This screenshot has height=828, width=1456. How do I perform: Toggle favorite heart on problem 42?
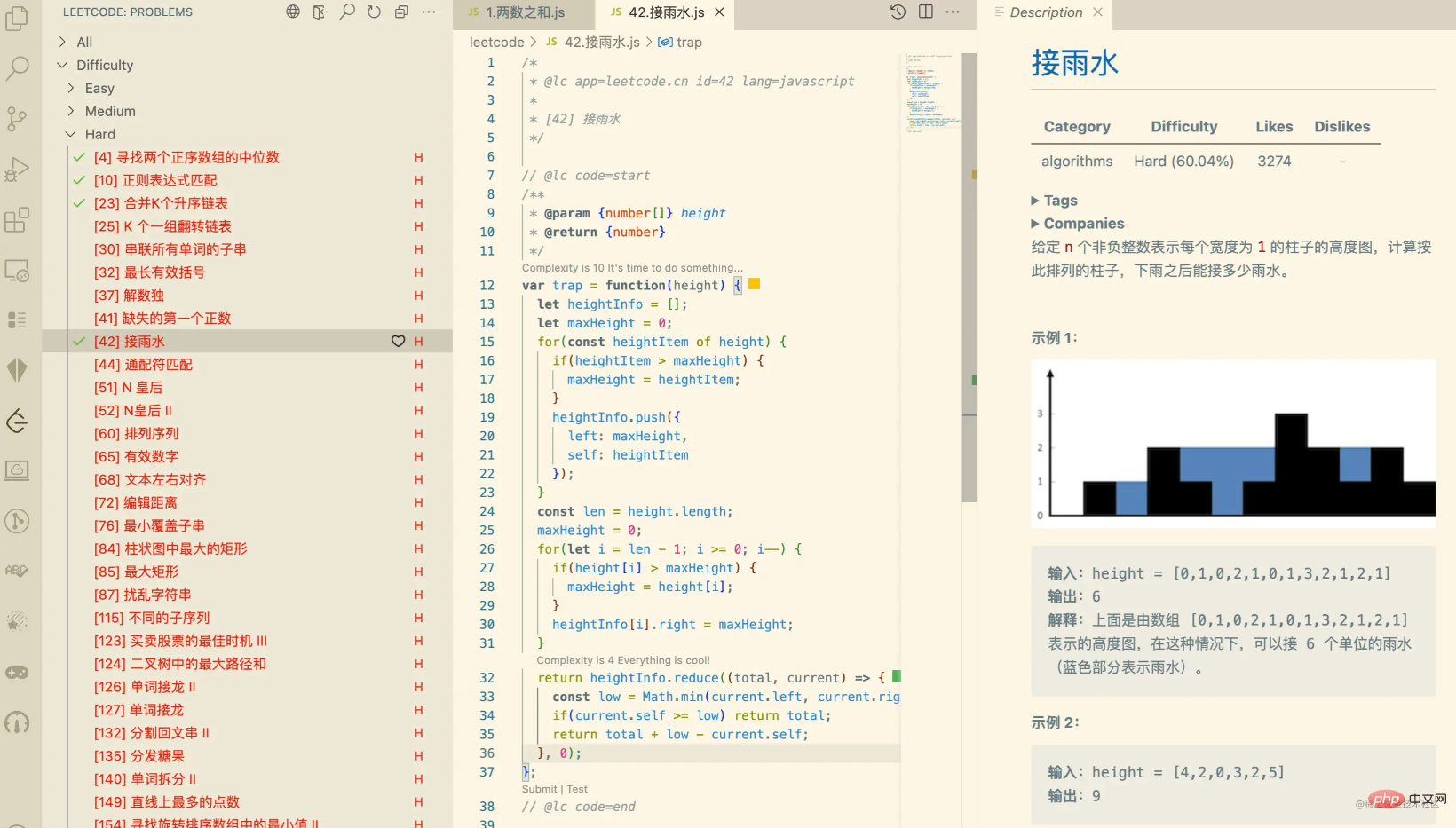[398, 342]
